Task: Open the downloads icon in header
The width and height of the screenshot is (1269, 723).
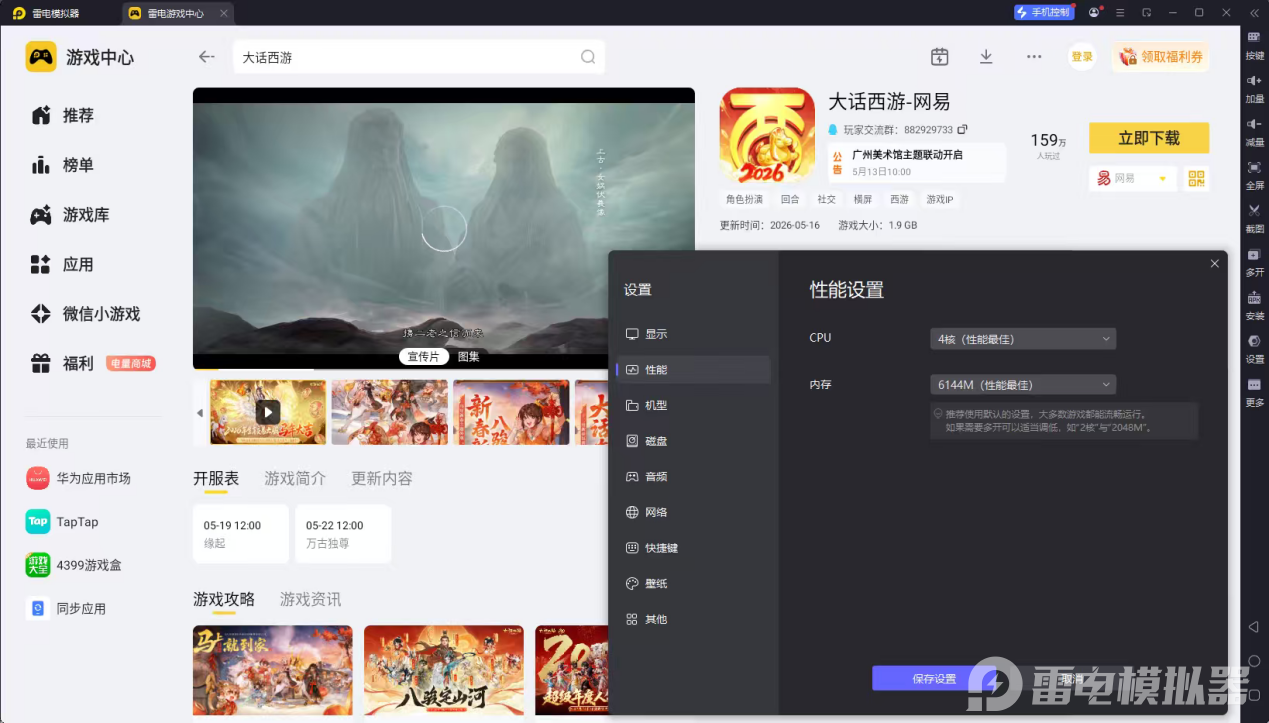Action: pyautogui.click(x=986, y=57)
